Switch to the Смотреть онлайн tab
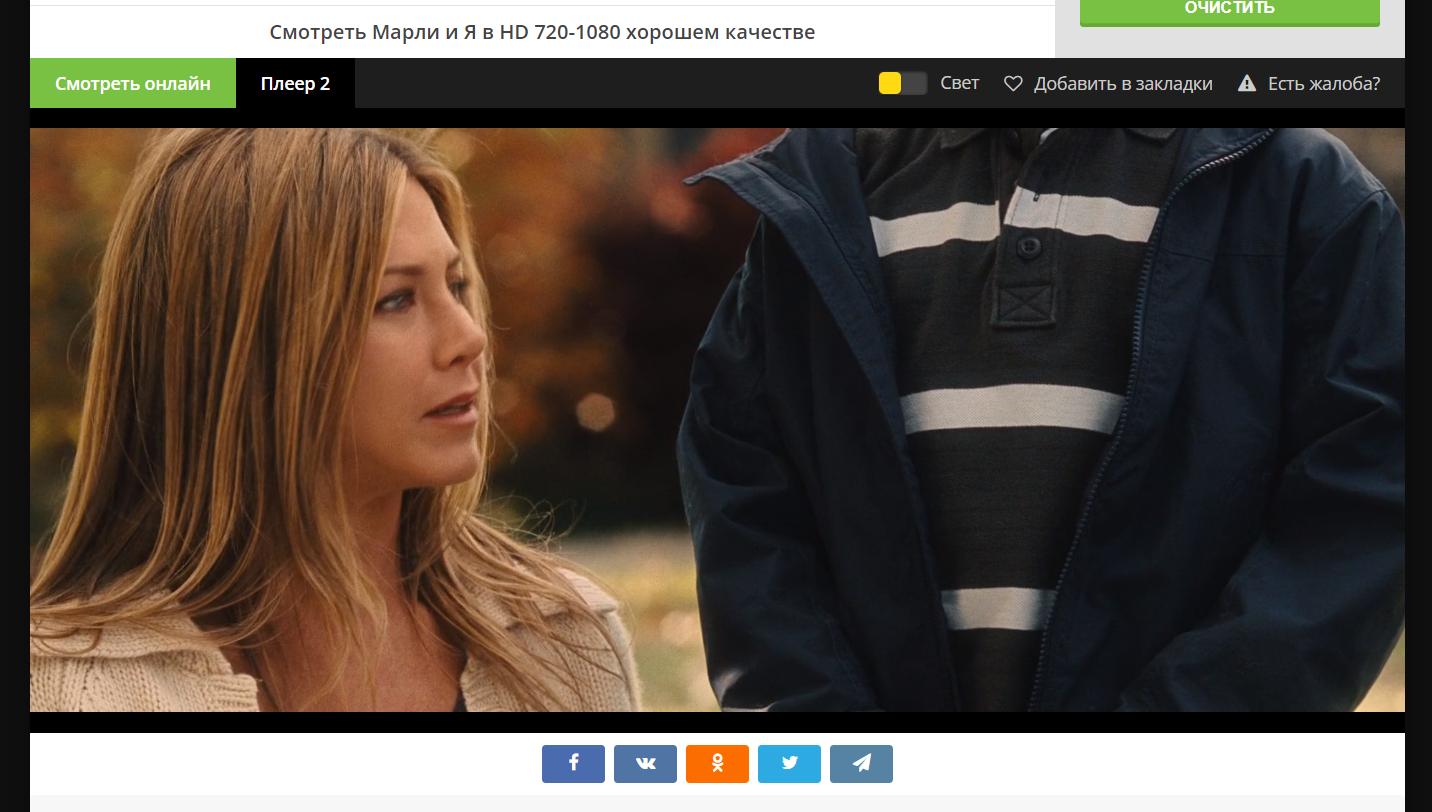This screenshot has width=1432, height=812. click(x=133, y=83)
